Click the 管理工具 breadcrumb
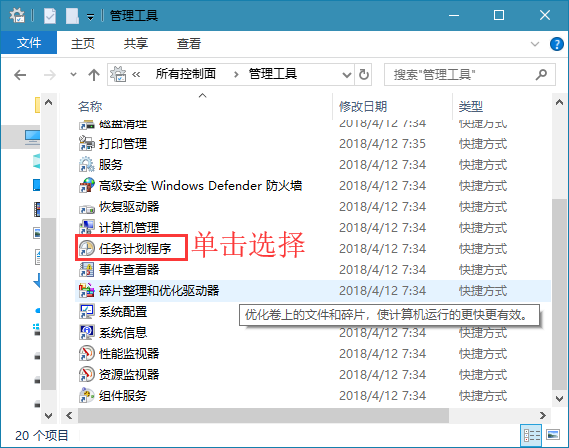The height and width of the screenshot is (448, 569). (273, 74)
